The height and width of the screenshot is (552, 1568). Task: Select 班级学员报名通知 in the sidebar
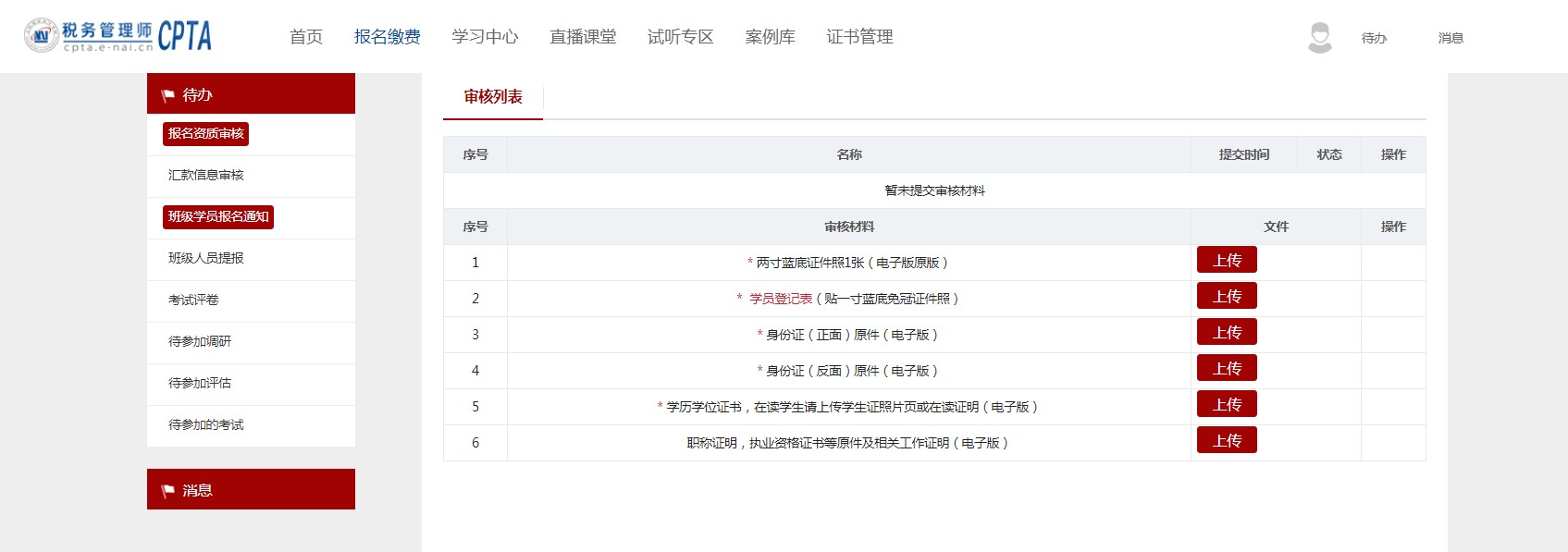tap(218, 217)
